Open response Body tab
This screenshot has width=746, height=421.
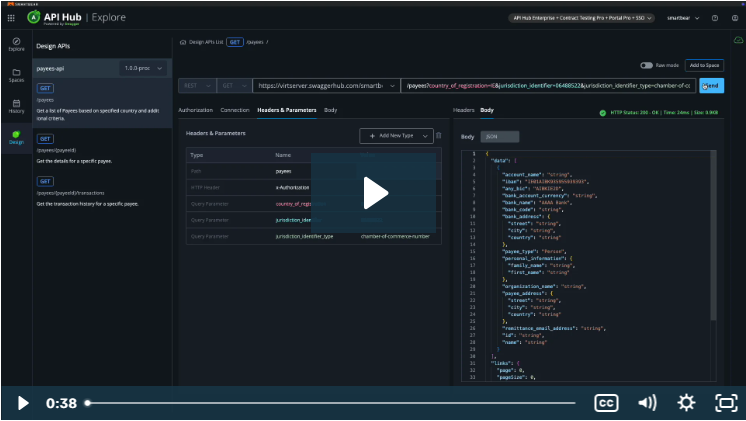[487, 110]
